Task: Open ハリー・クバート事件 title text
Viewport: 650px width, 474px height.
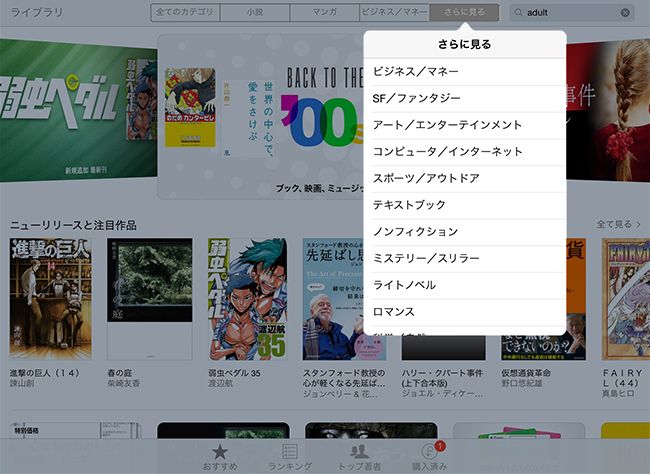Action: [x=442, y=378]
